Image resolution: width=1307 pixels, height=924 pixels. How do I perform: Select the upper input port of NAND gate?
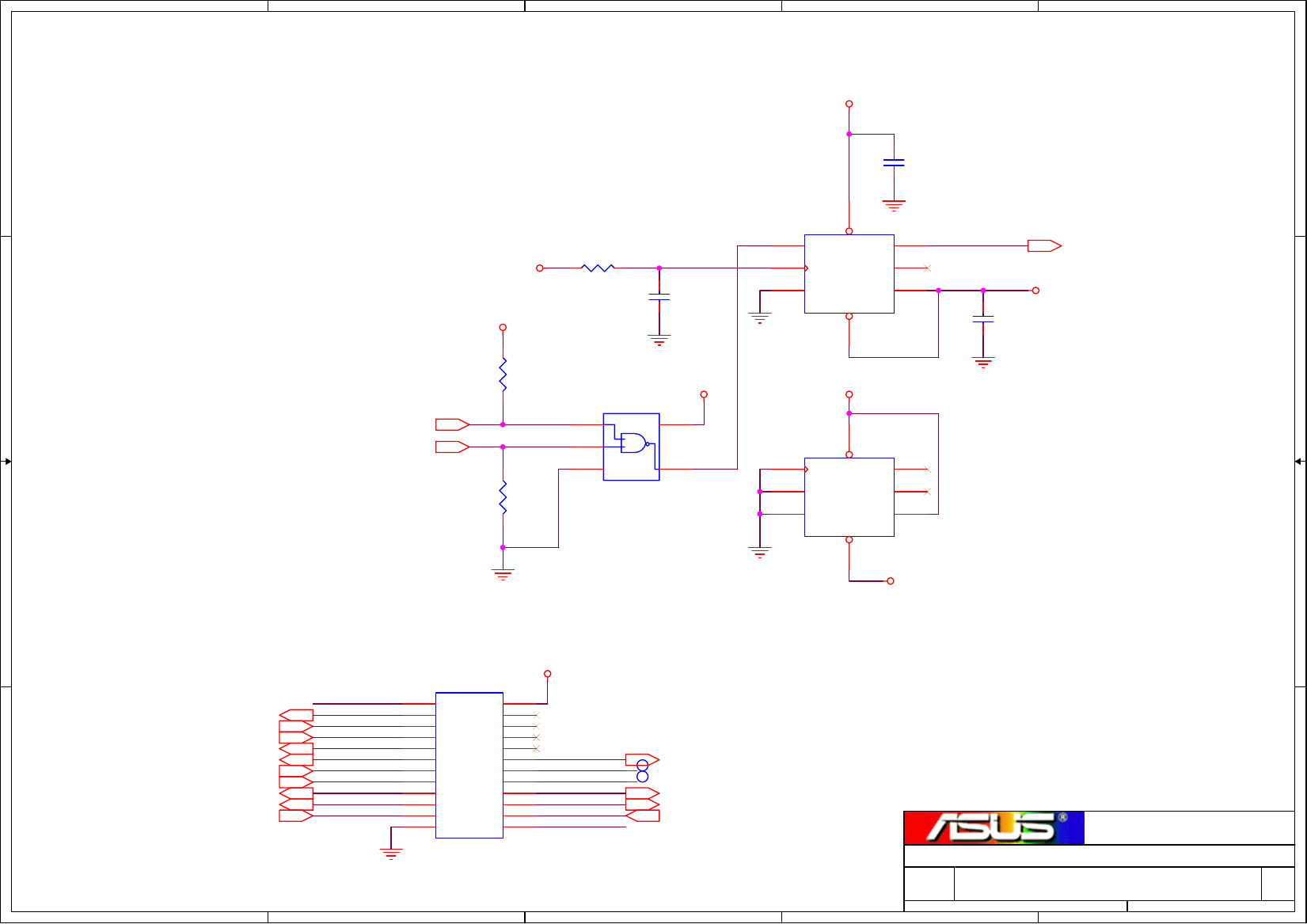(x=452, y=424)
